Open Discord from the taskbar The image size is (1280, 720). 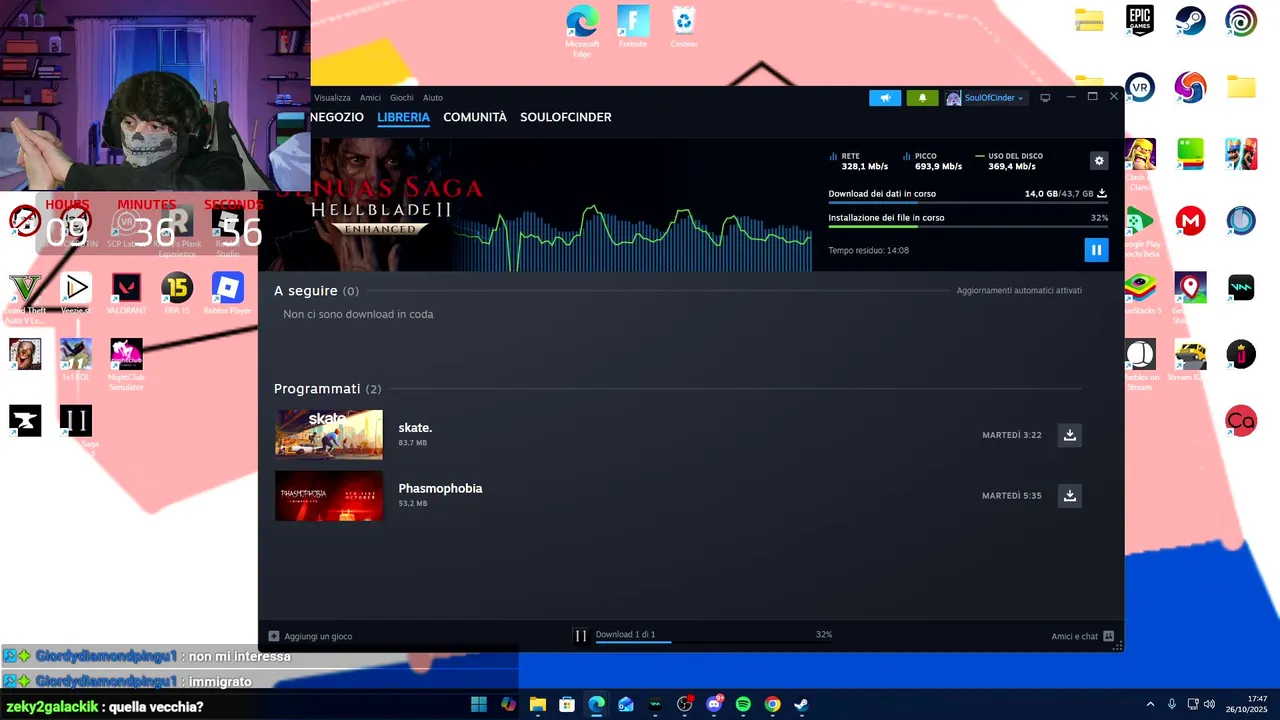(x=714, y=704)
